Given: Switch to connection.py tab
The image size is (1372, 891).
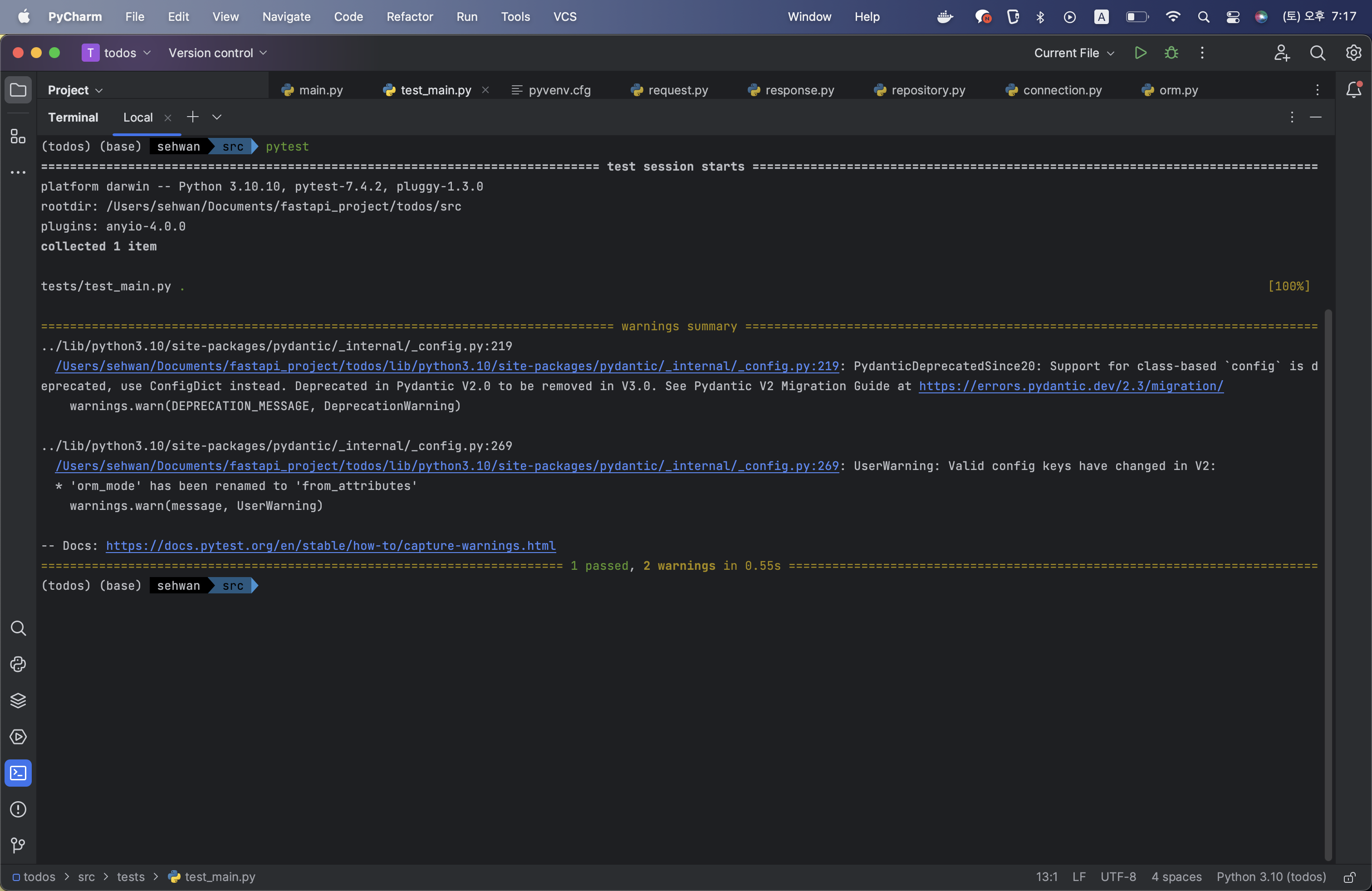Looking at the screenshot, I should point(1053,90).
